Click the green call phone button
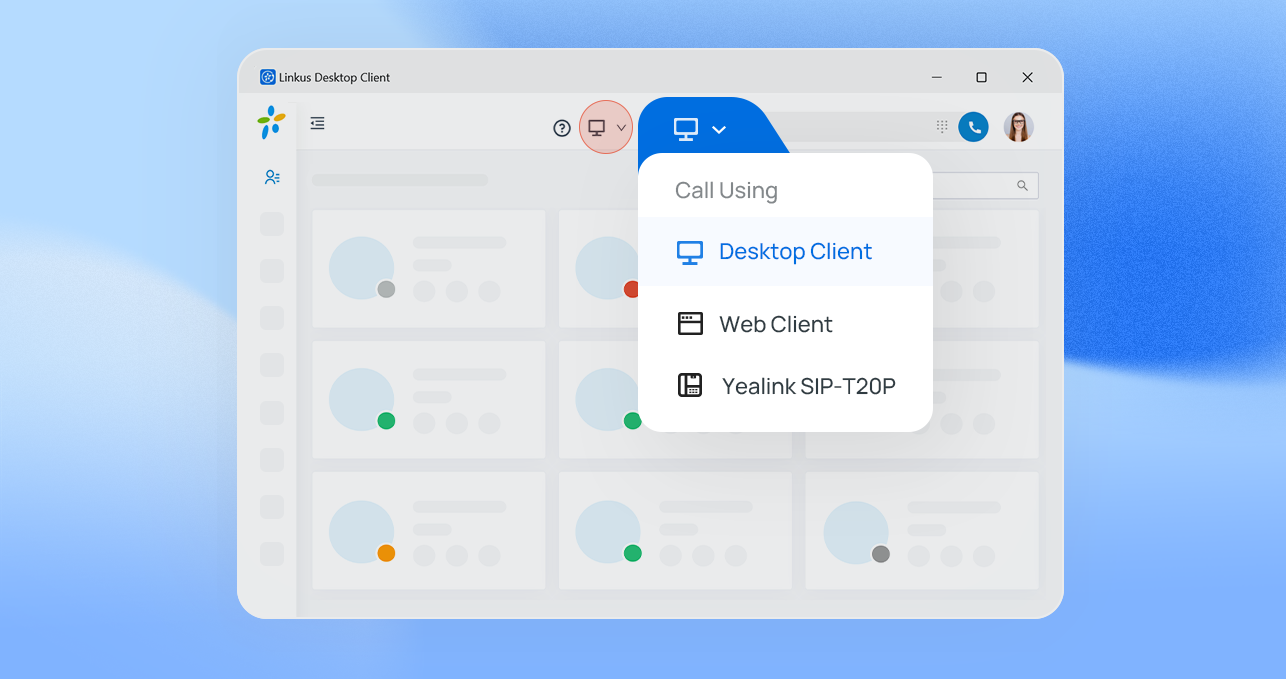 coord(973,127)
